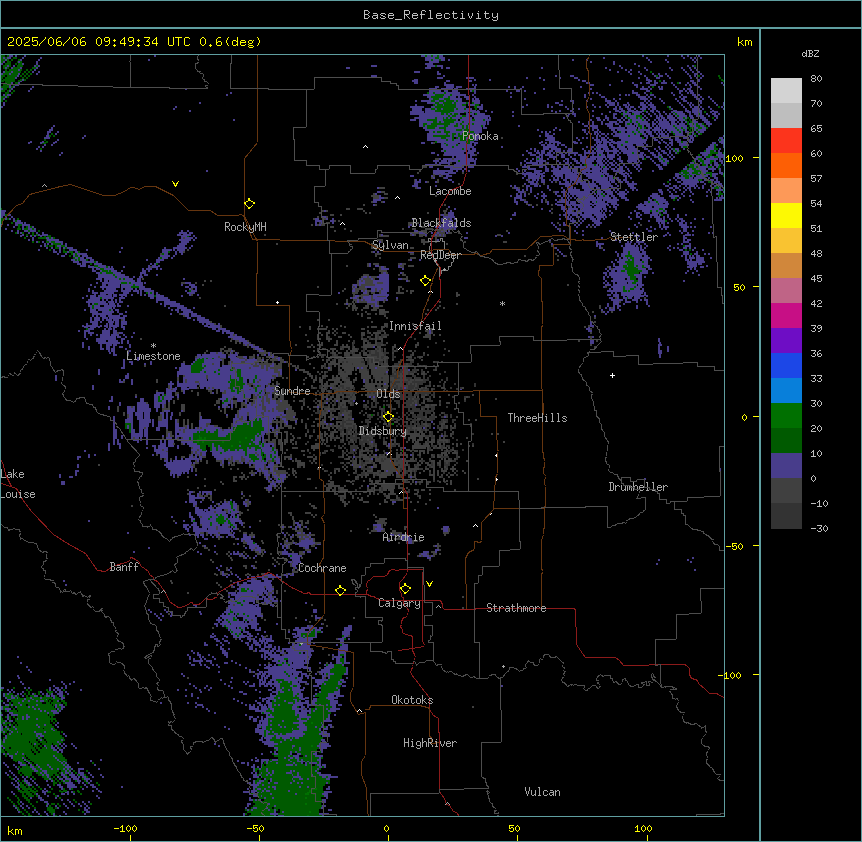This screenshot has height=842, width=862.
Task: Pick the magenta 42 dBZ legend swatch
Action: [x=786, y=315]
